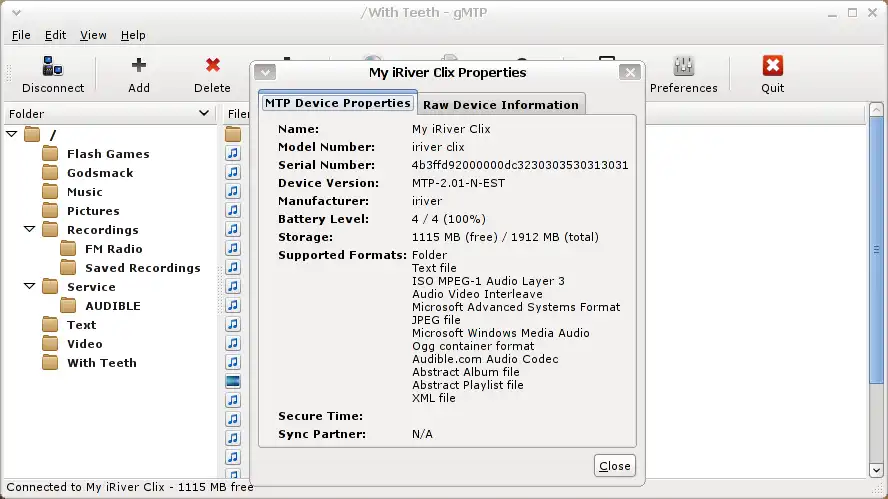Close the iRiver Clix Properties dialog with X

pos(630,72)
